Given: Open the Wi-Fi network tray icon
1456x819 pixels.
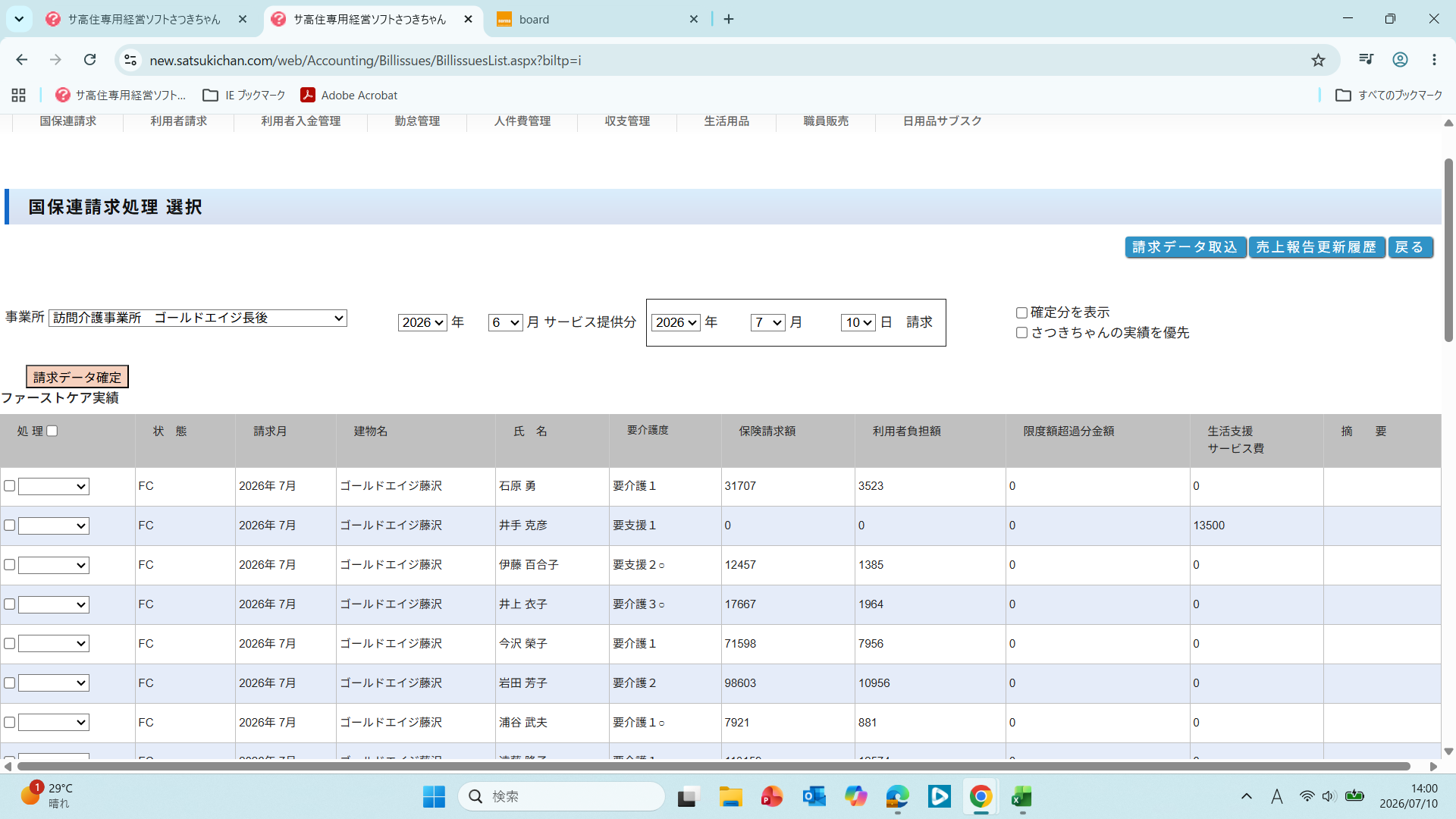Looking at the screenshot, I should coord(1307,796).
